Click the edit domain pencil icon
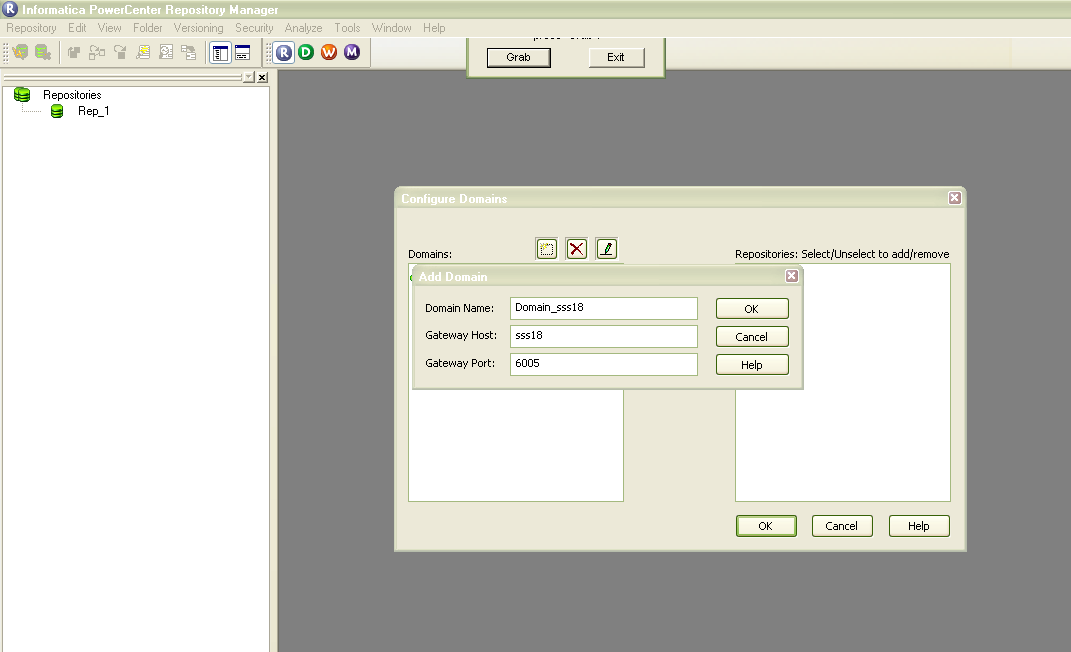 (x=607, y=249)
